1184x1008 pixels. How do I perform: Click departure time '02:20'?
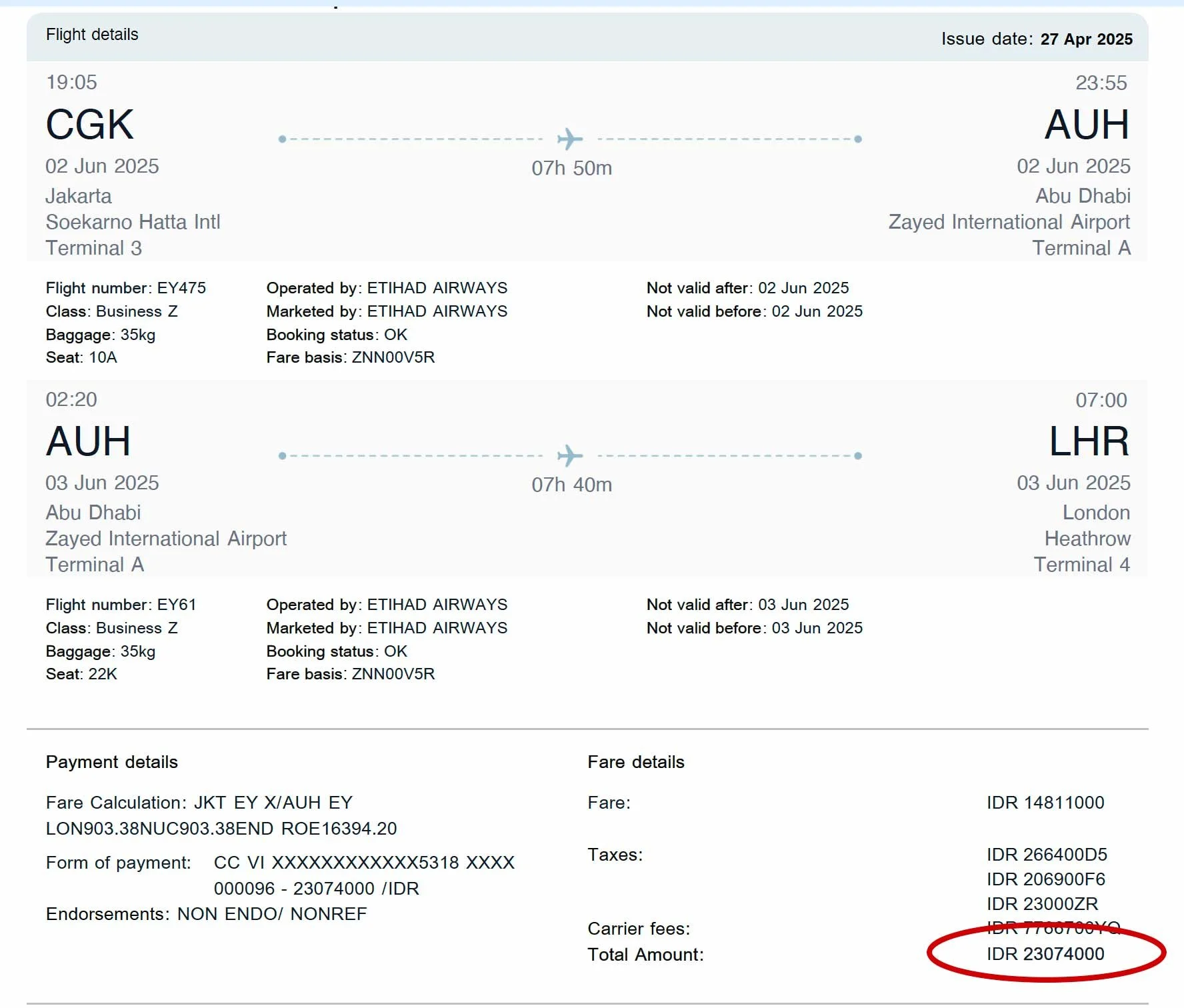71,399
